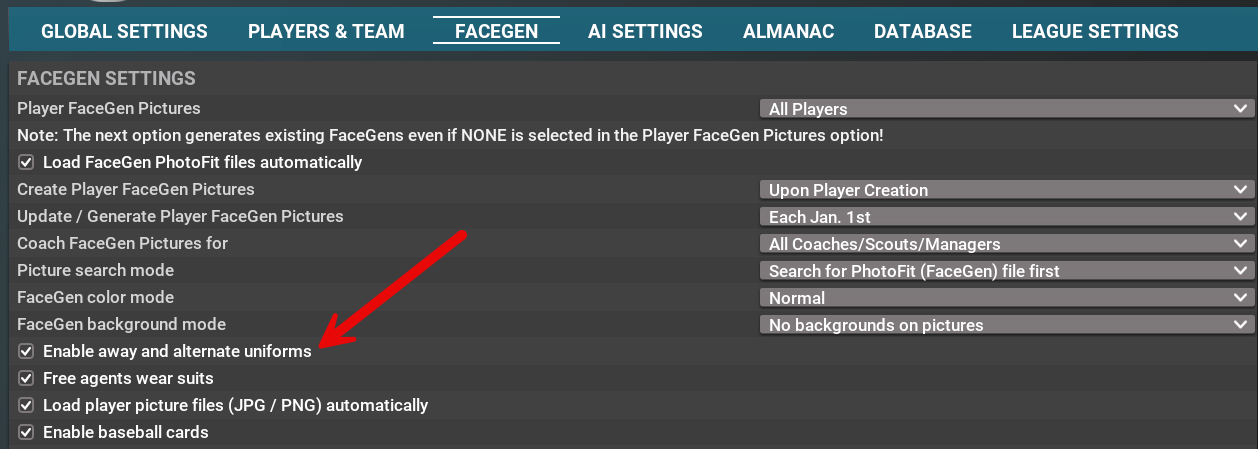Open Picture search mode dropdown
This screenshot has height=449, width=1258.
click(x=1006, y=271)
